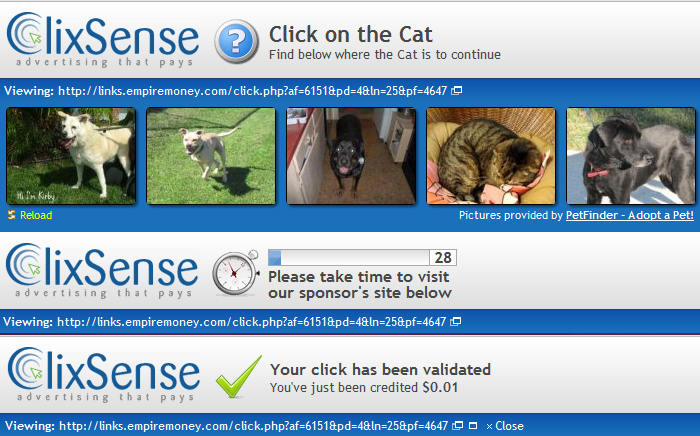This screenshot has width=700, height=436.
Task: Open link in new window icon, top bar
Action: 456,91
